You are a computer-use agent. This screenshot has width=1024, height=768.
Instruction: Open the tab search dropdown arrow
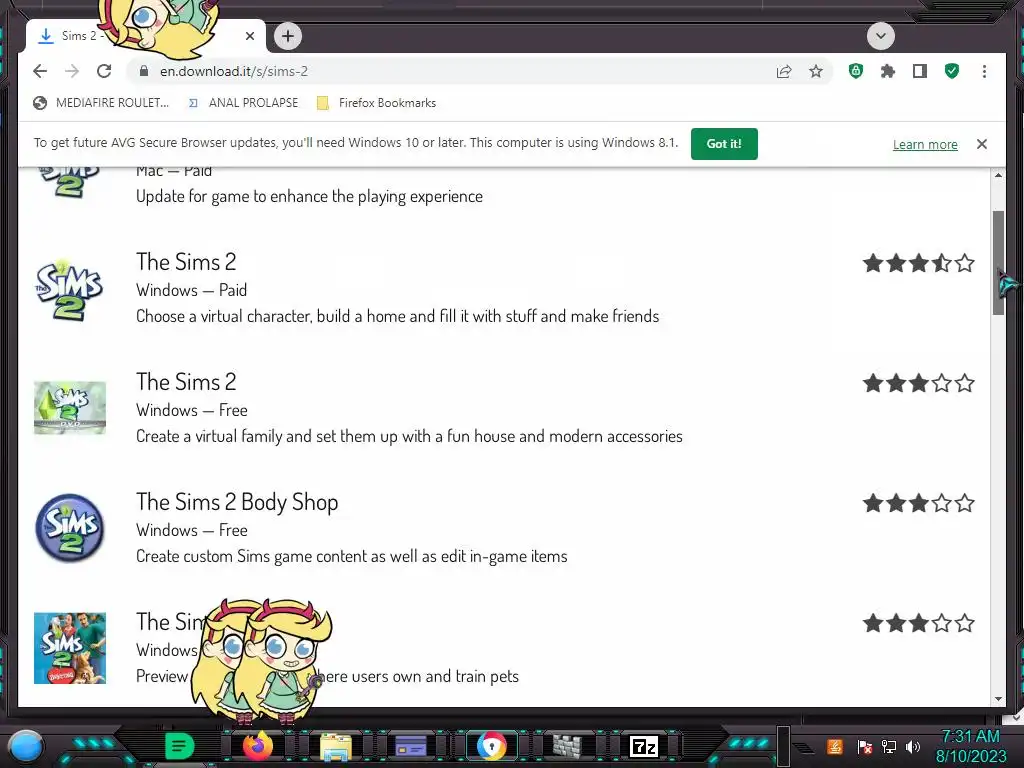(x=880, y=36)
